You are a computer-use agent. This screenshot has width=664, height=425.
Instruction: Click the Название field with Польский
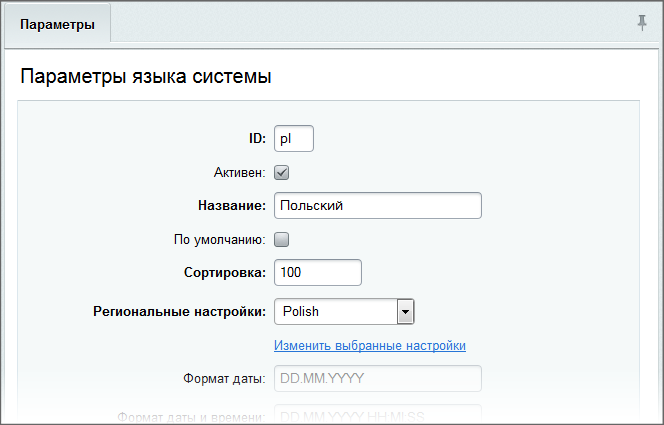377,205
